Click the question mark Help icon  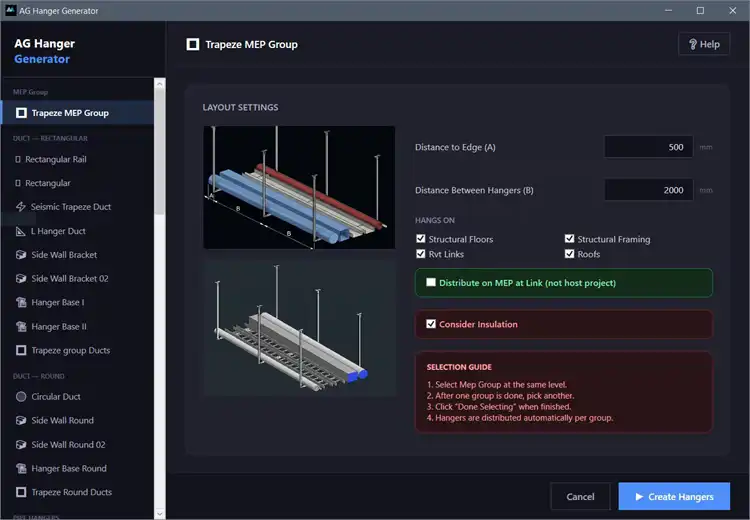pos(693,44)
